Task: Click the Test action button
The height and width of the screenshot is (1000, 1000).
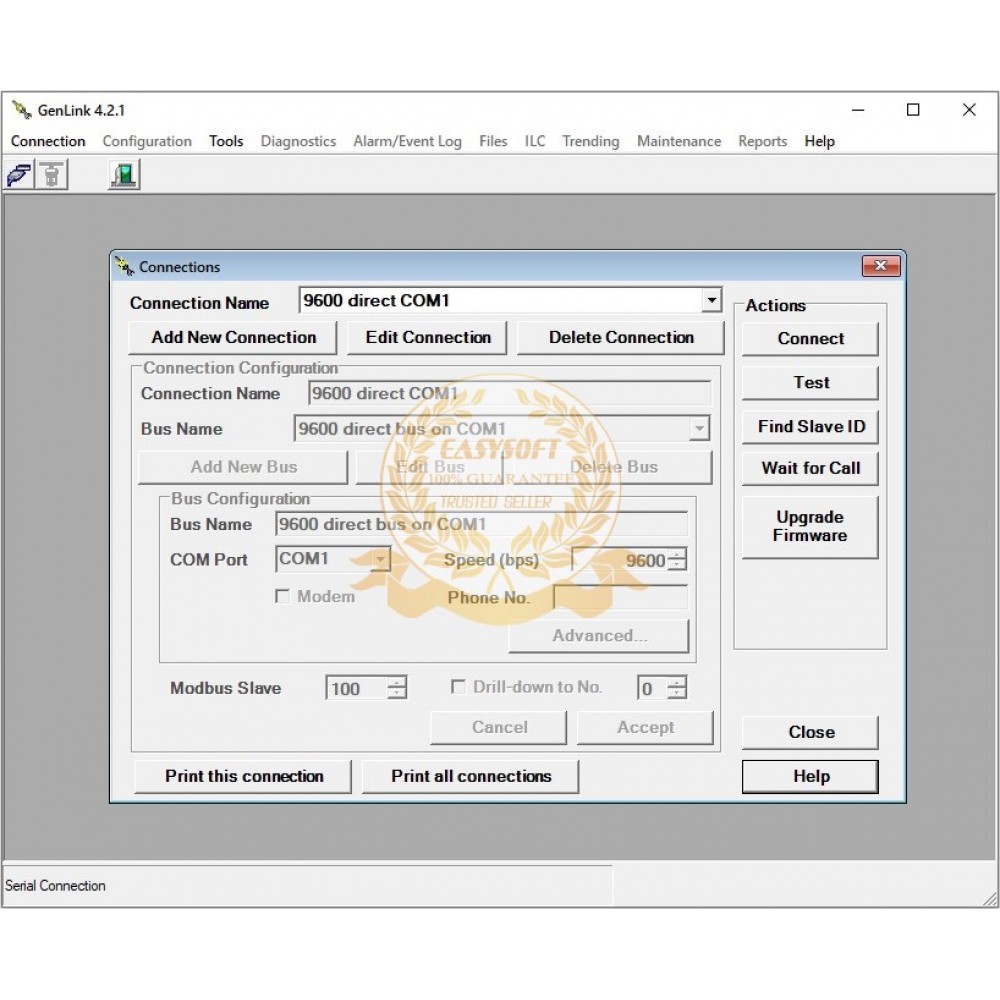Action: click(811, 383)
